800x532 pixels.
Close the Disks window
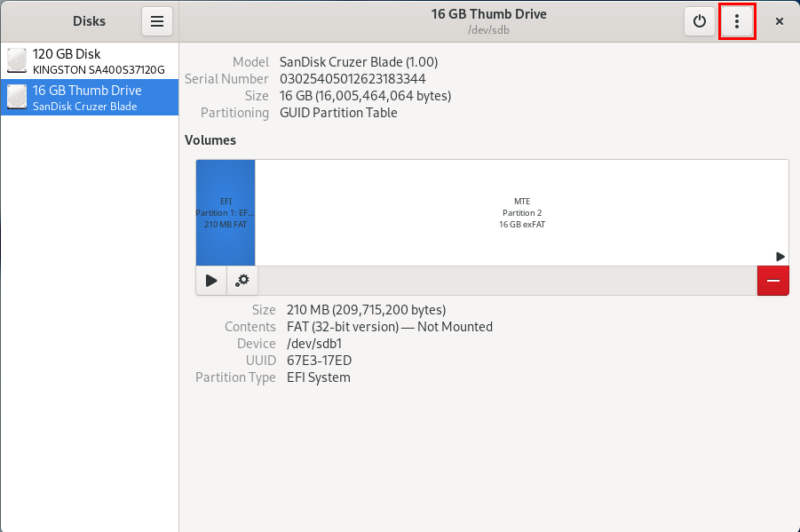tap(779, 21)
